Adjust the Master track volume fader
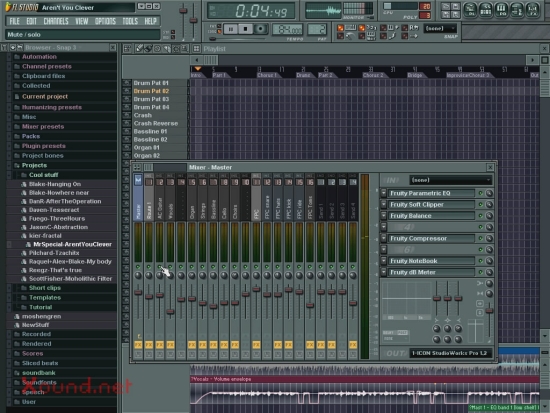 pos(138,292)
